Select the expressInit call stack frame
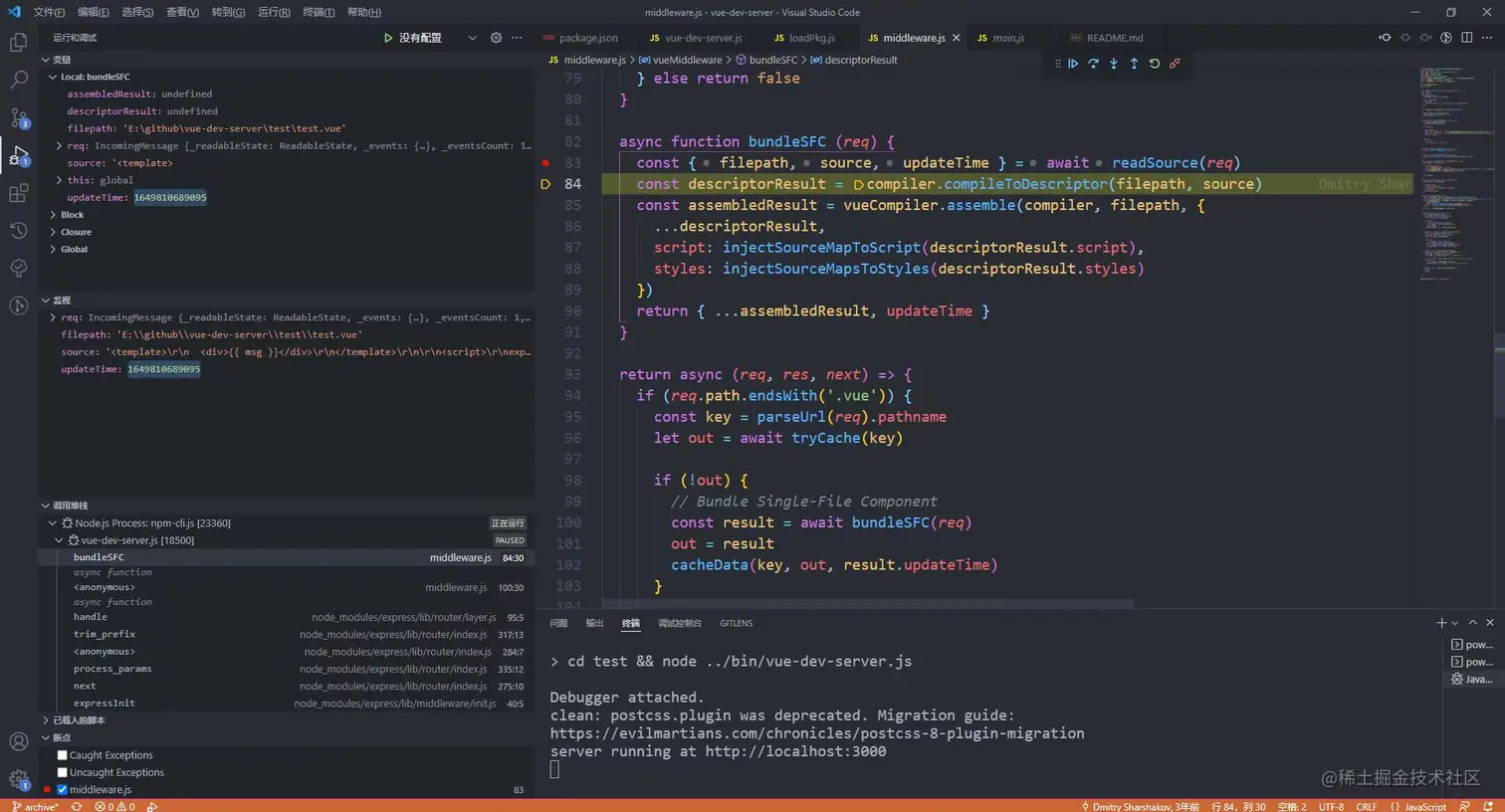The width and height of the screenshot is (1505, 812). 286,704
